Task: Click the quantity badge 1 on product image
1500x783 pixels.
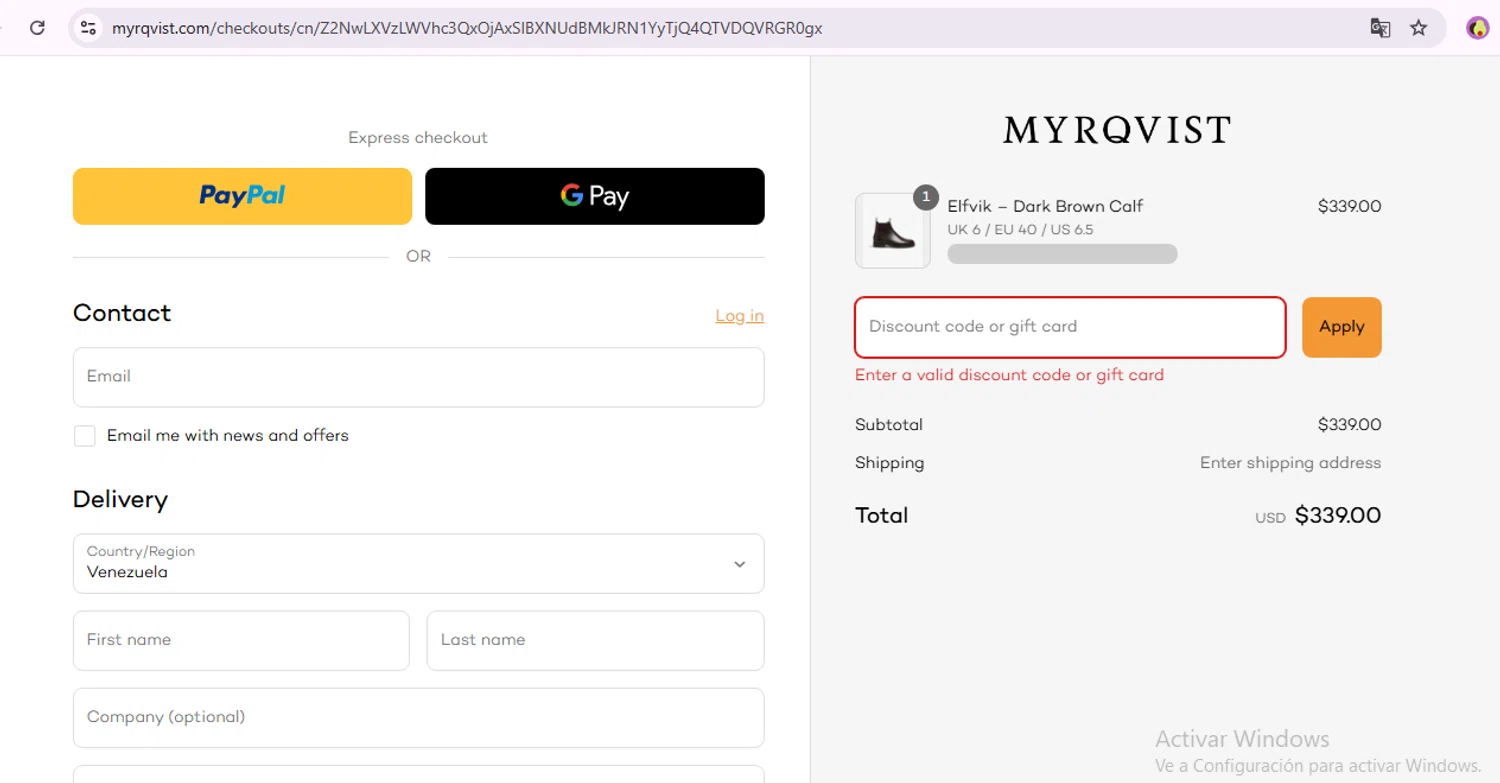Action: coord(926,197)
